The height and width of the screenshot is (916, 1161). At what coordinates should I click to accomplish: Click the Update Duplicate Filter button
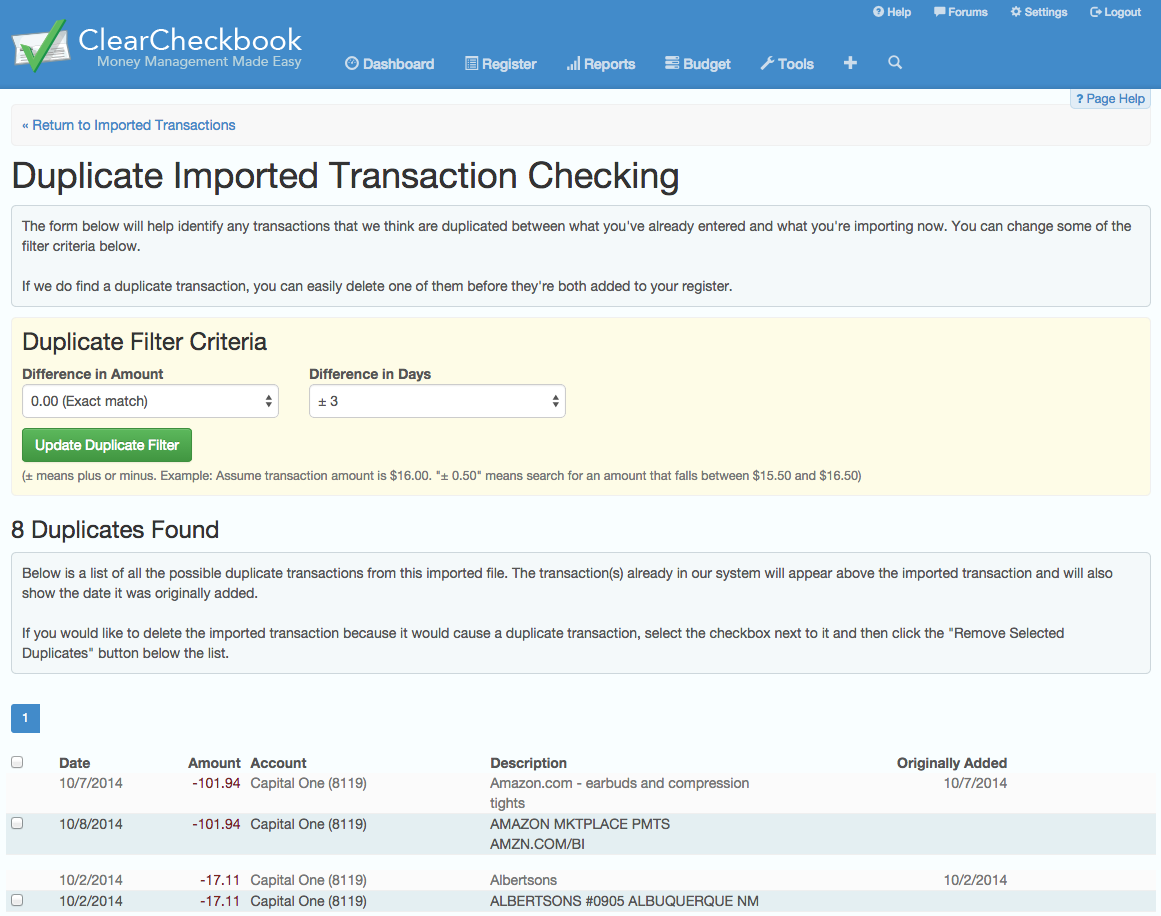coord(107,445)
